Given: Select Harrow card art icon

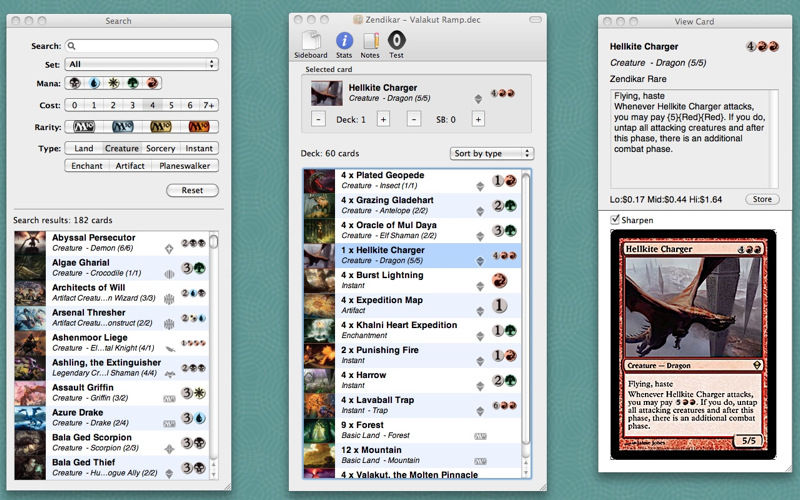Looking at the screenshot, I should [319, 381].
